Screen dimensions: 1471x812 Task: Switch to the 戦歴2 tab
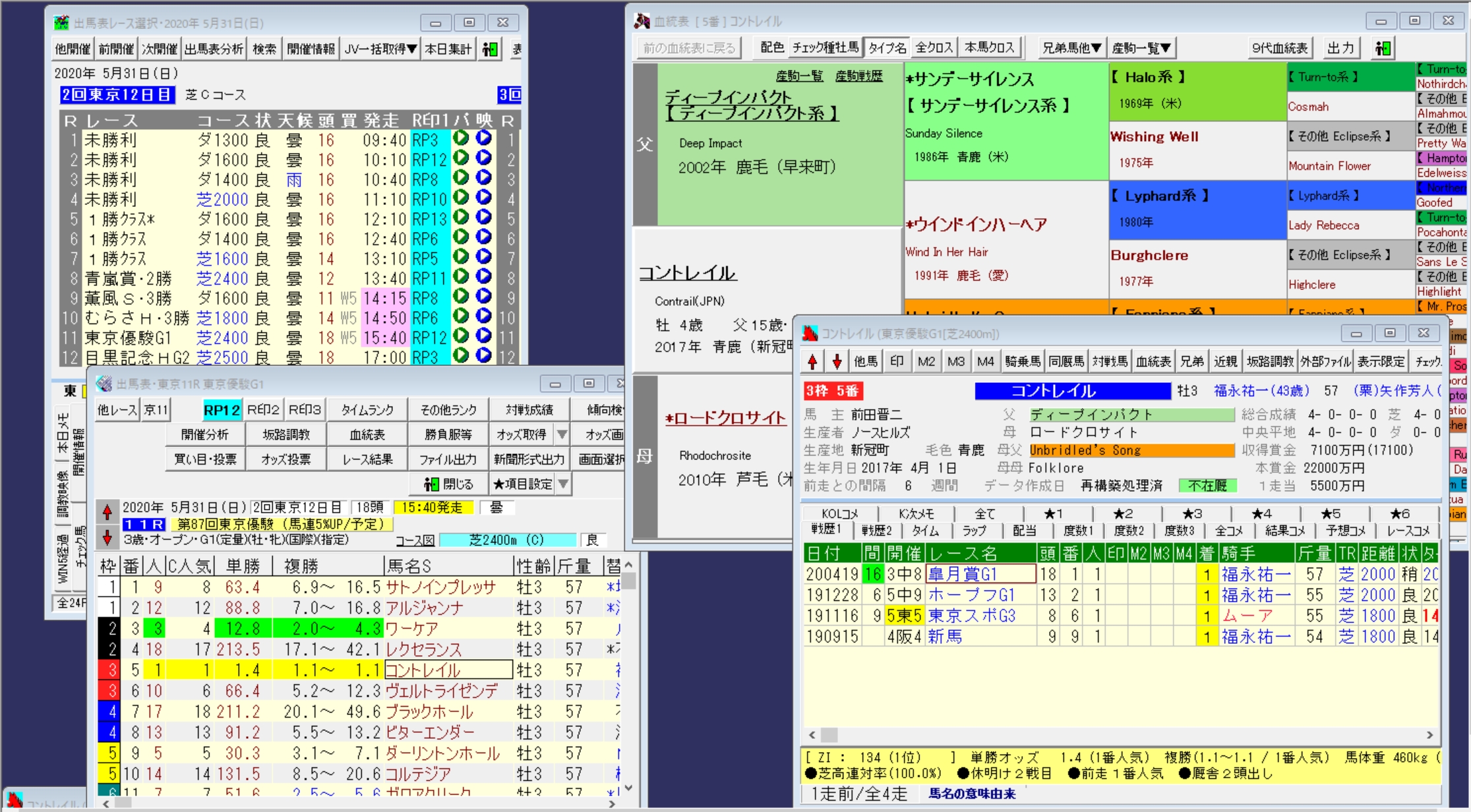876,531
